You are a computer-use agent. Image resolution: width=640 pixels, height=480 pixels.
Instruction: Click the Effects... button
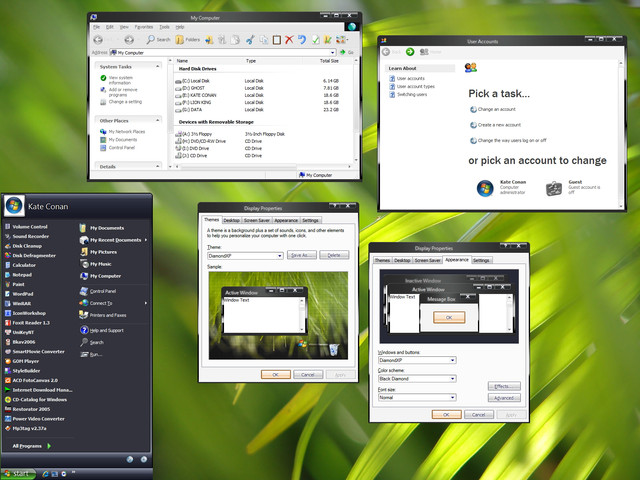504,386
